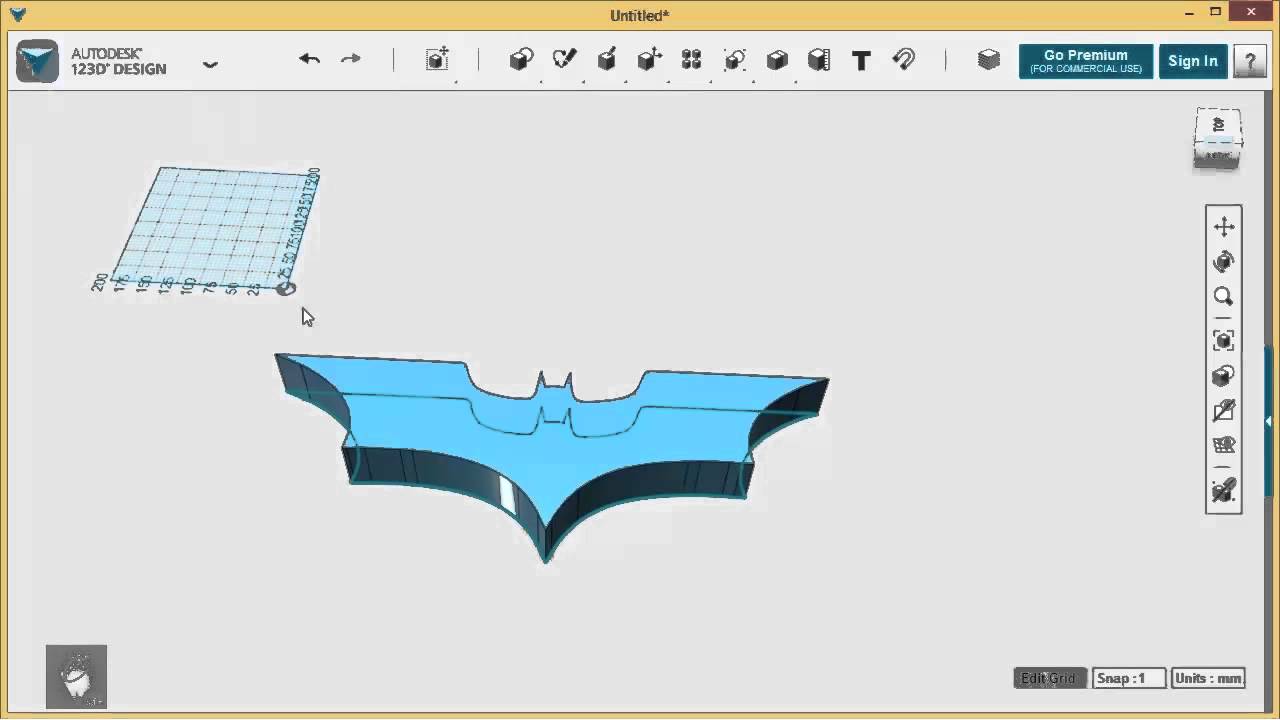Open the Modify tools menu
Image resolution: width=1280 pixels, height=720 pixels.
(x=649, y=60)
